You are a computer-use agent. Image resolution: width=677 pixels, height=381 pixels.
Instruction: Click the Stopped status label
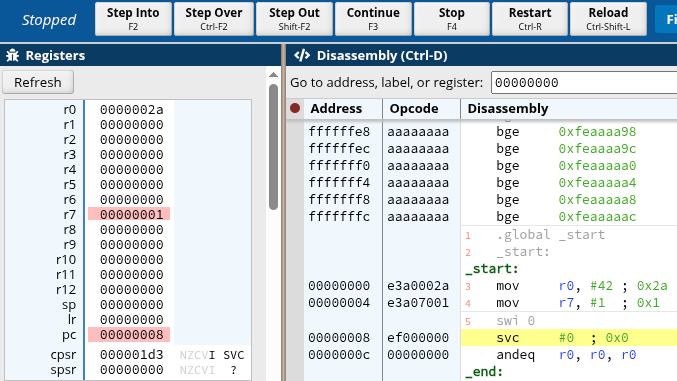[49, 20]
